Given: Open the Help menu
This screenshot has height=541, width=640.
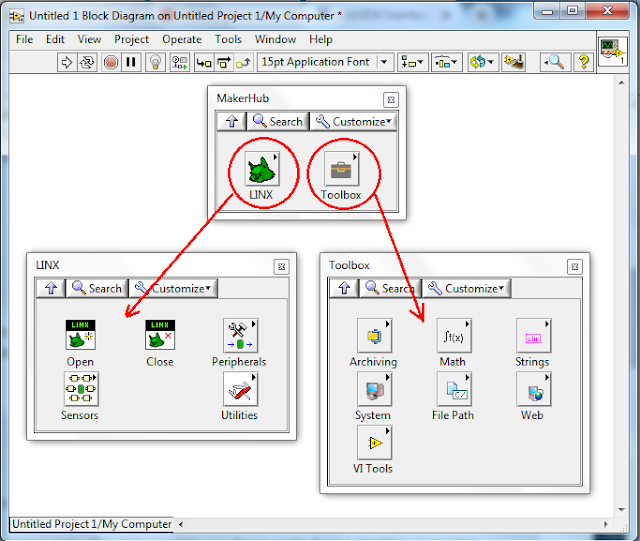Looking at the screenshot, I should pos(321,39).
